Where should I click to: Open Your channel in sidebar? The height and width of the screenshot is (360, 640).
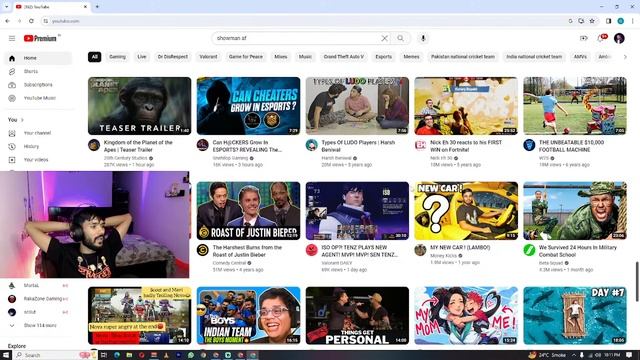pos(39,133)
